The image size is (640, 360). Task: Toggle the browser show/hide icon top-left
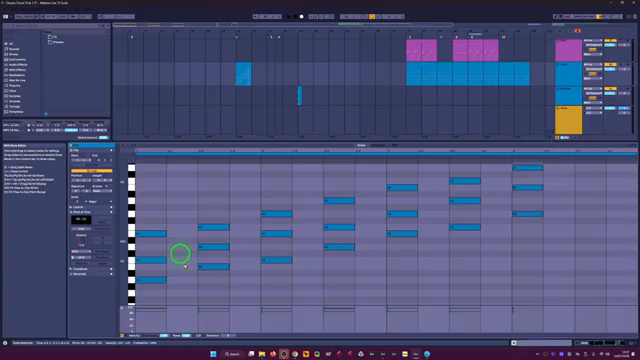click(x=6, y=17)
